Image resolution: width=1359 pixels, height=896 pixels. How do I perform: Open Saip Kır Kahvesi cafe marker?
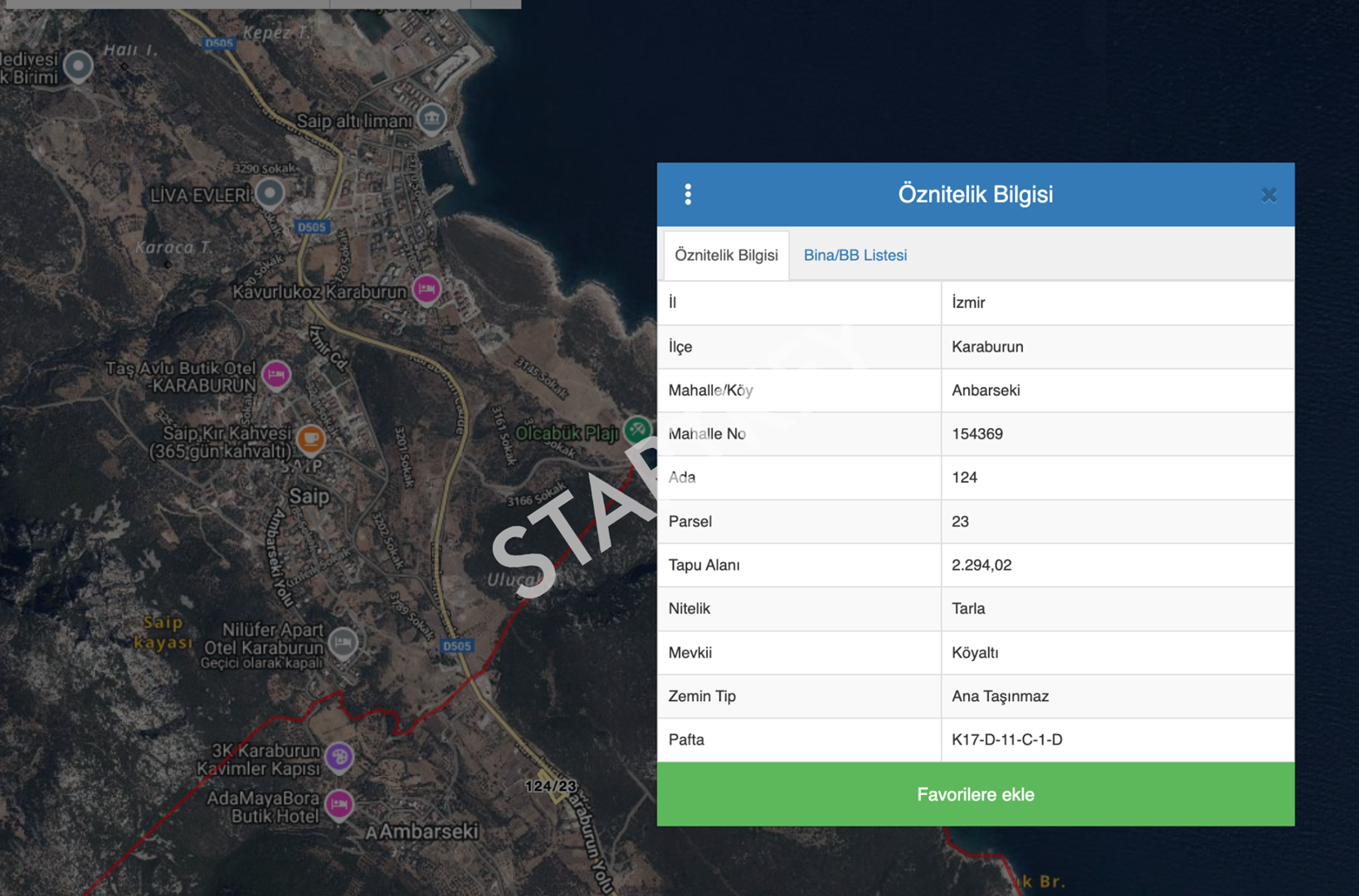[x=310, y=438]
